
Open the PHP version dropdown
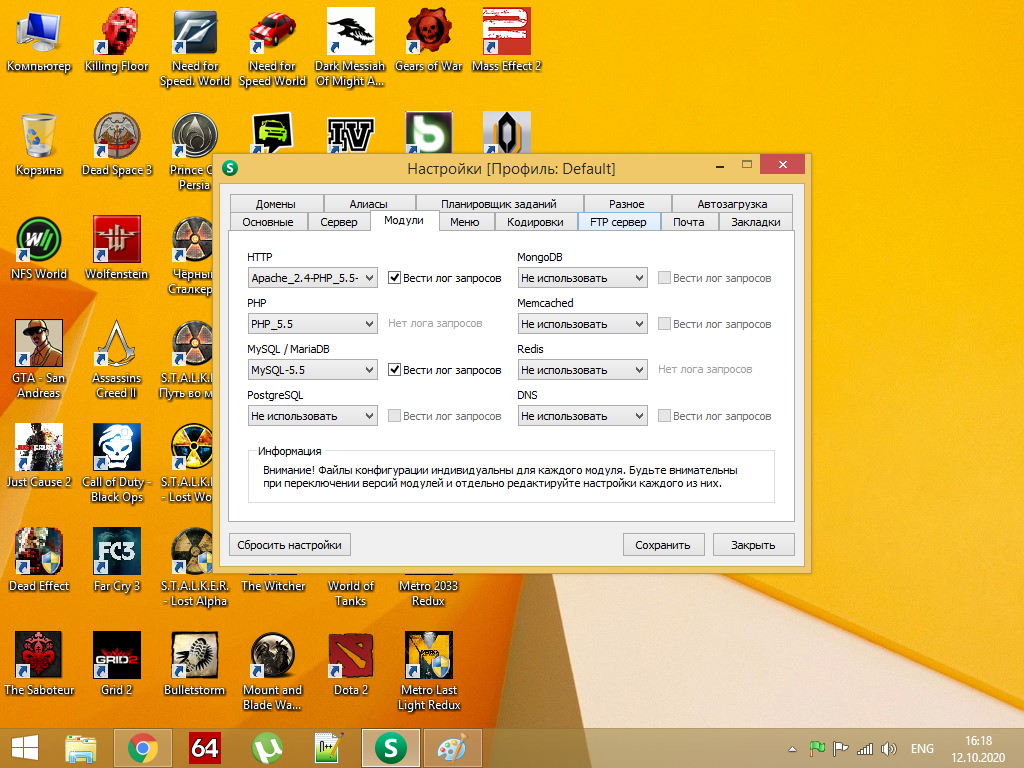(x=312, y=324)
